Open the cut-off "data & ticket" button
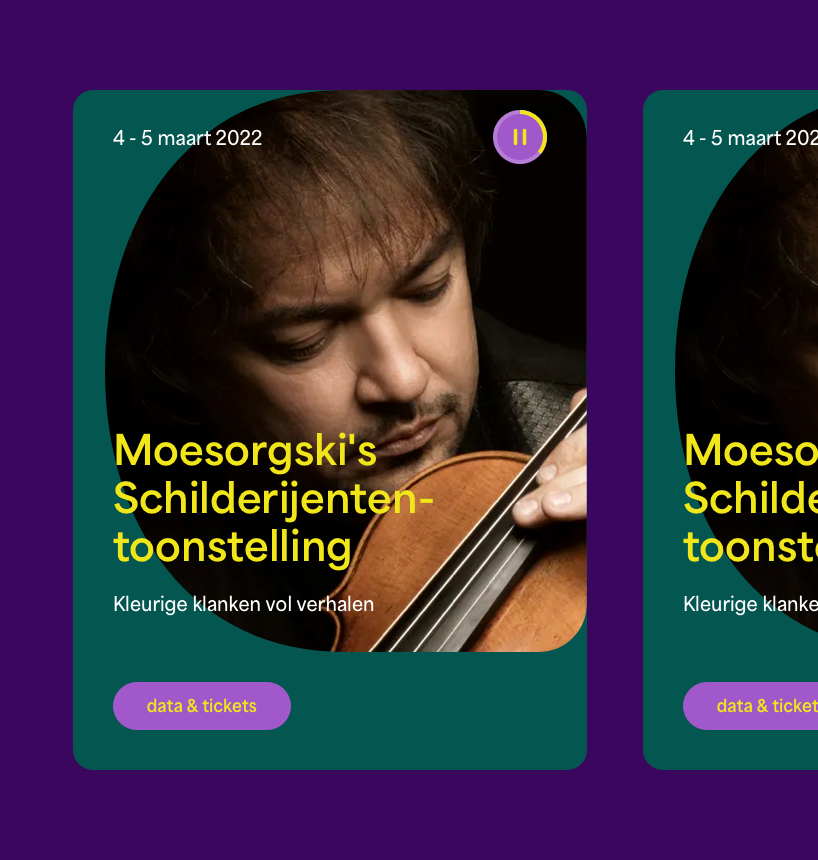 pos(752,706)
